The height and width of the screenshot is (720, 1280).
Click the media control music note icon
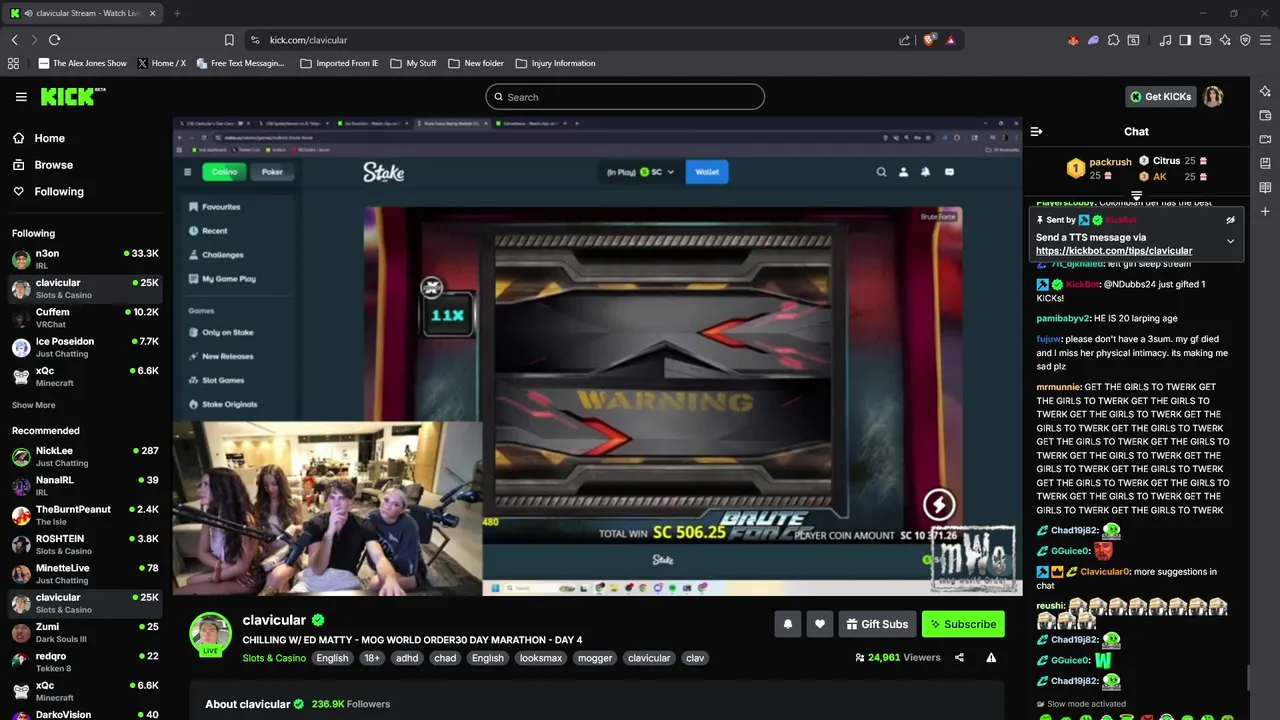click(1165, 40)
